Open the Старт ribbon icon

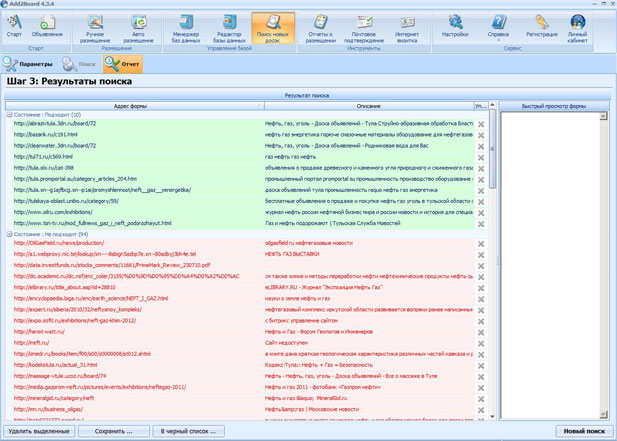[14, 26]
